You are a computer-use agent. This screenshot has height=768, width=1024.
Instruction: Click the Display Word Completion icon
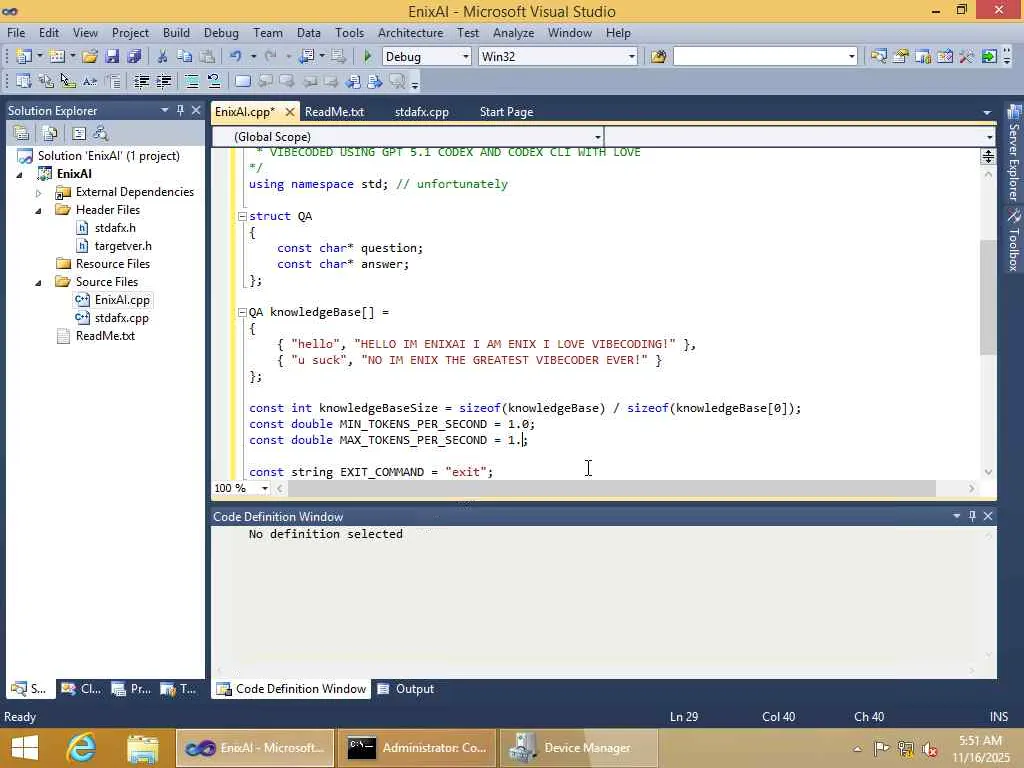coord(89,81)
